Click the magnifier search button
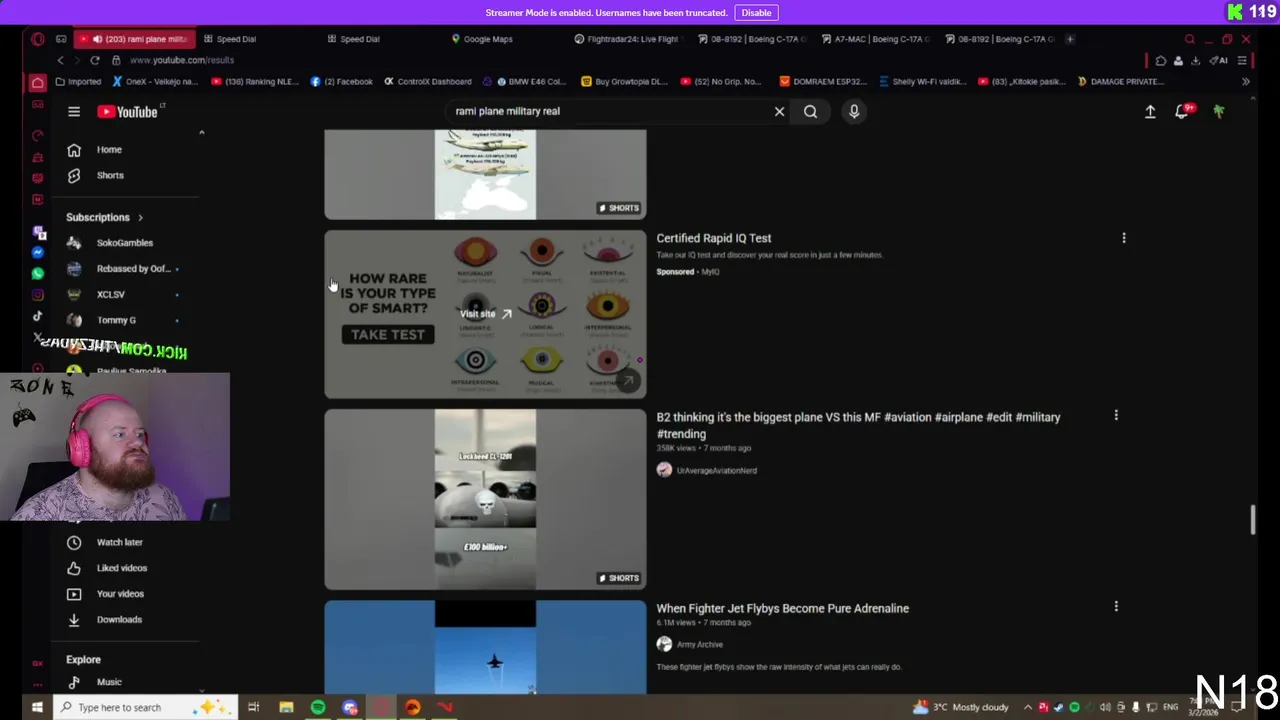The image size is (1280, 720). pos(811,112)
